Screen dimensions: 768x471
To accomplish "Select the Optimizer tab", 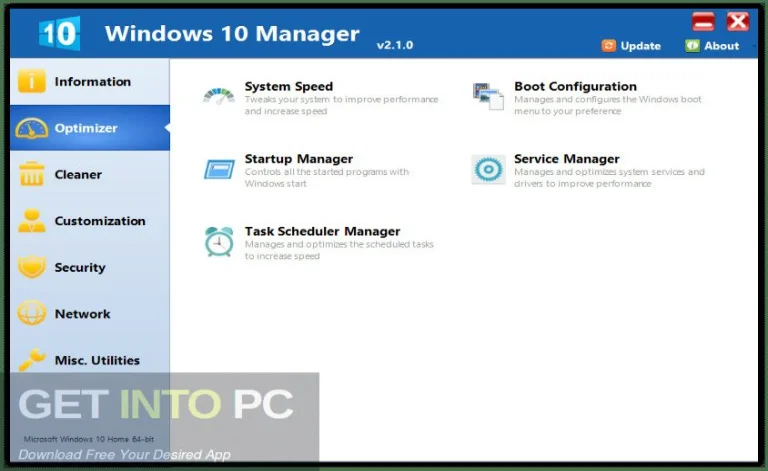I will [x=90, y=128].
